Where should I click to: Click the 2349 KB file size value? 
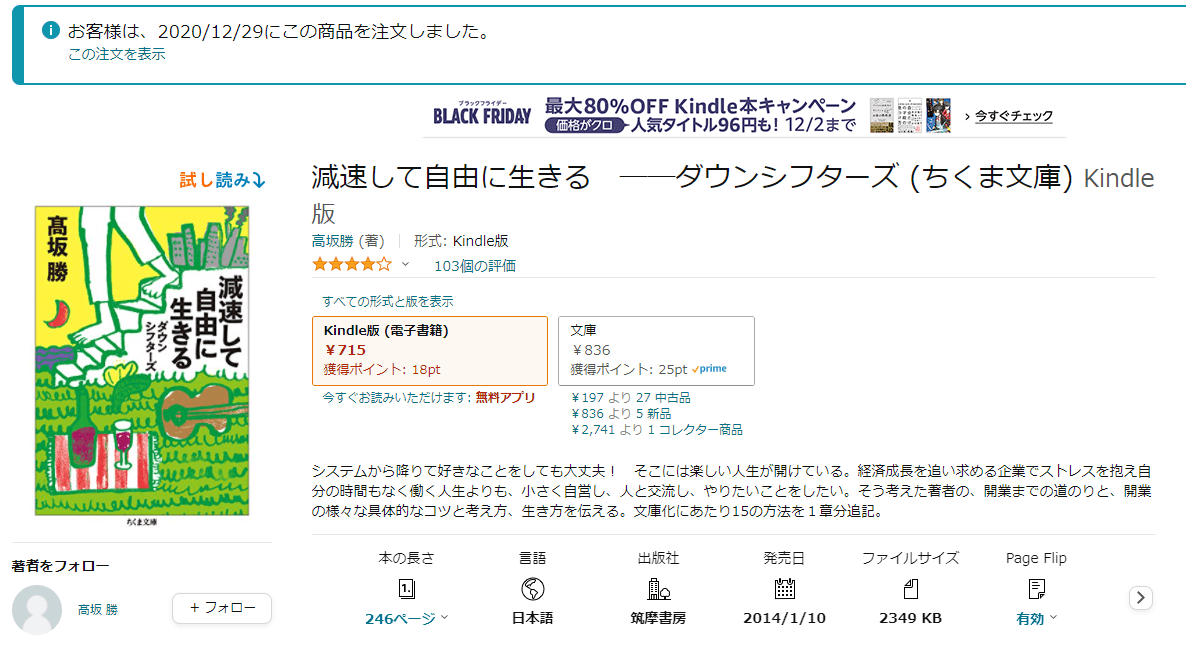(x=911, y=618)
